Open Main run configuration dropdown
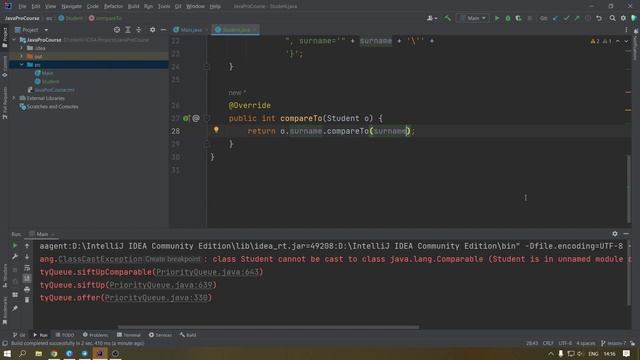640x360 pixels. [x=473, y=18]
